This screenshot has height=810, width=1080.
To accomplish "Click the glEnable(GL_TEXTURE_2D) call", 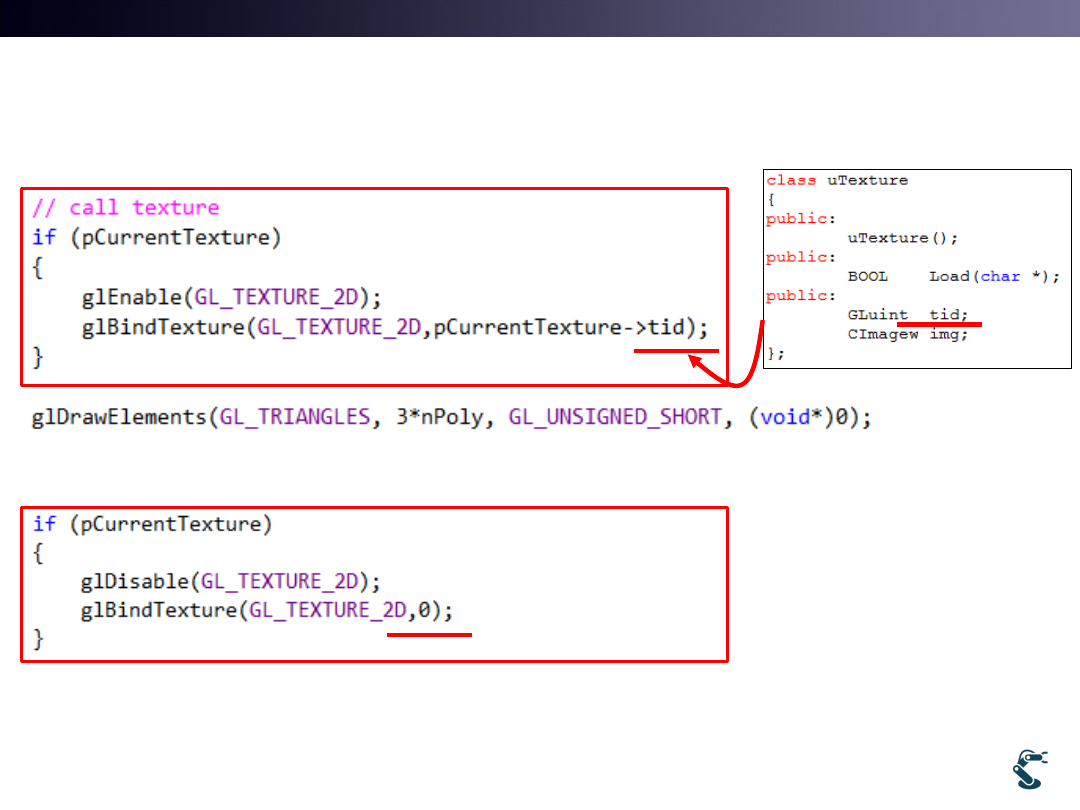I will click(x=232, y=297).
